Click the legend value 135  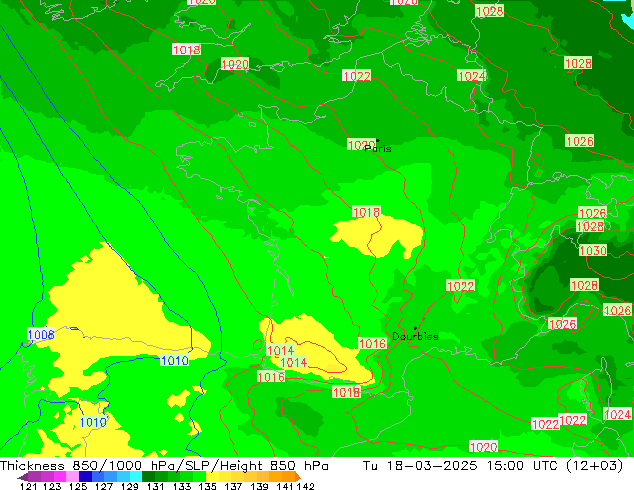coord(207,486)
